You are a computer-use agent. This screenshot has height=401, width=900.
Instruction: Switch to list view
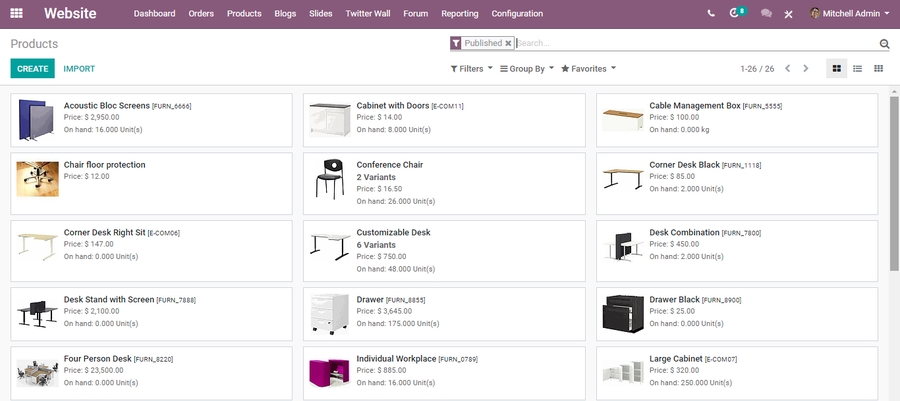[x=858, y=68]
